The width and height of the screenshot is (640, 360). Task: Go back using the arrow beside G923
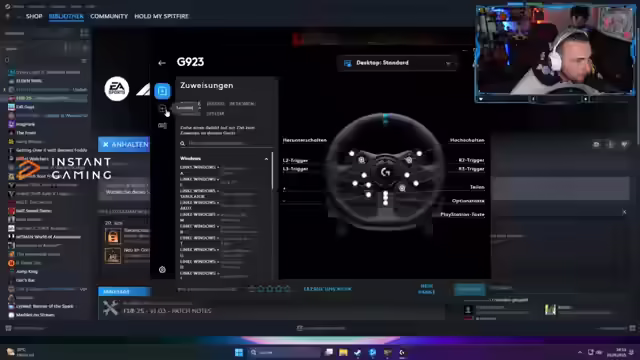pyautogui.click(x=162, y=63)
